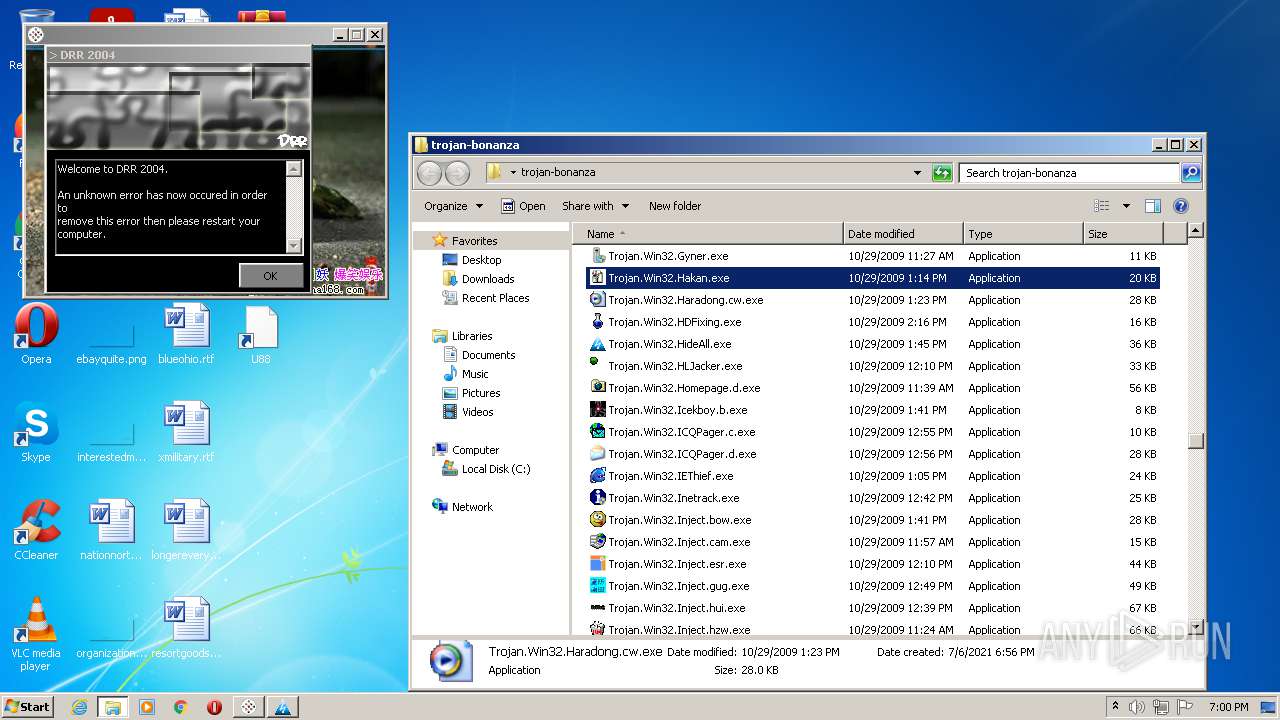This screenshot has height=720, width=1280.
Task: Open the Opera desktop shortcut
Action: [x=36, y=335]
